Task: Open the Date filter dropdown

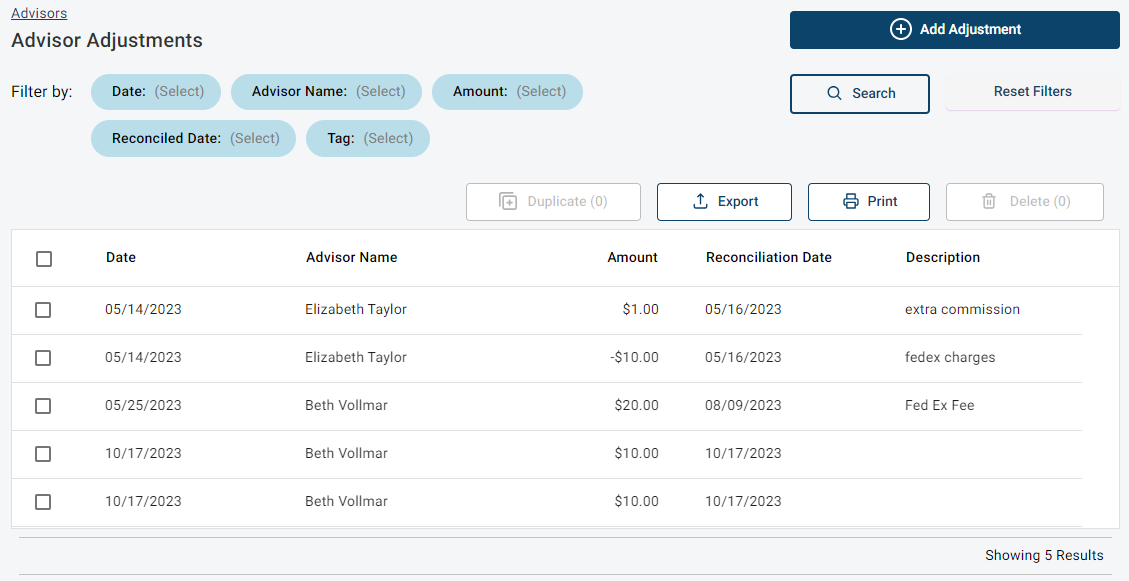Action: pyautogui.click(x=156, y=92)
